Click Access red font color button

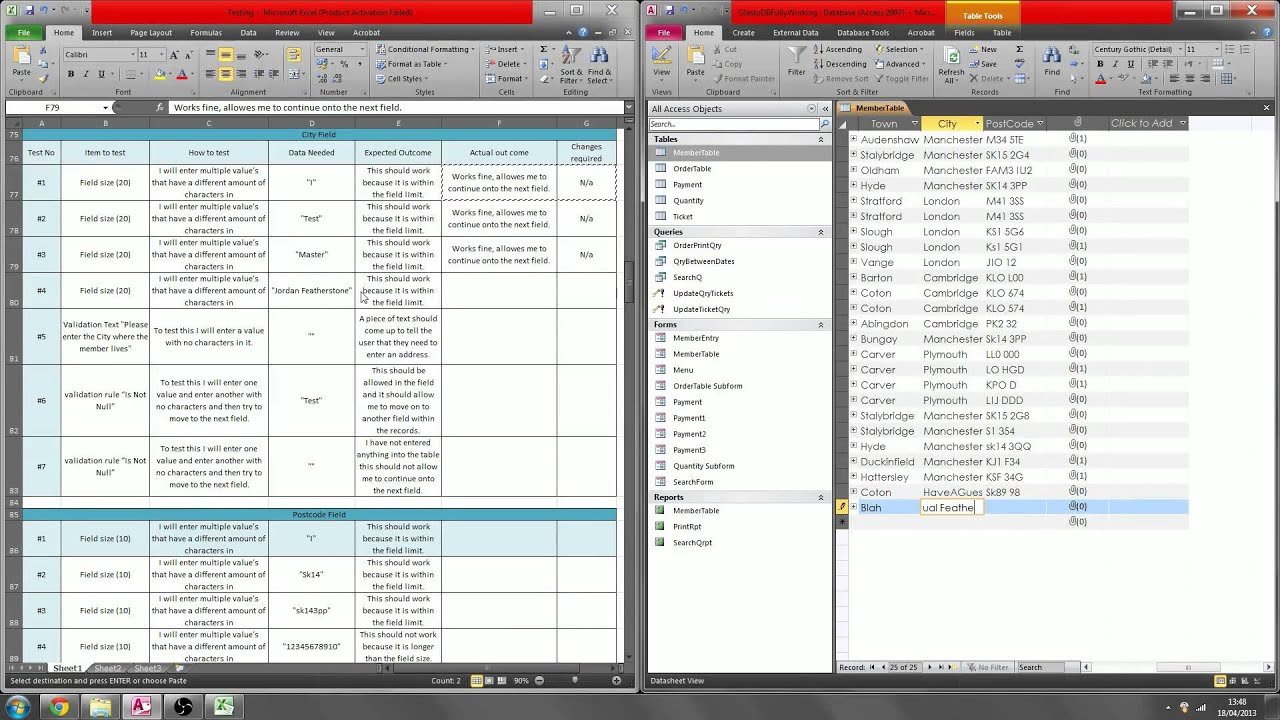coord(1101,79)
